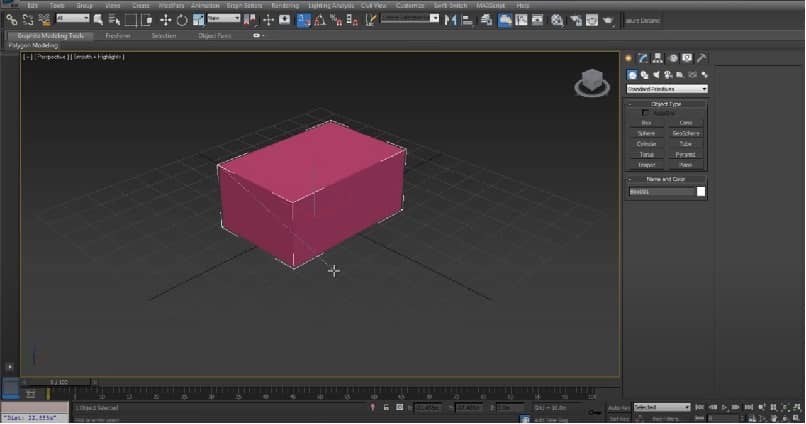This screenshot has width=806, height=424.
Task: Select the Cameras category icon
Action: point(668,75)
